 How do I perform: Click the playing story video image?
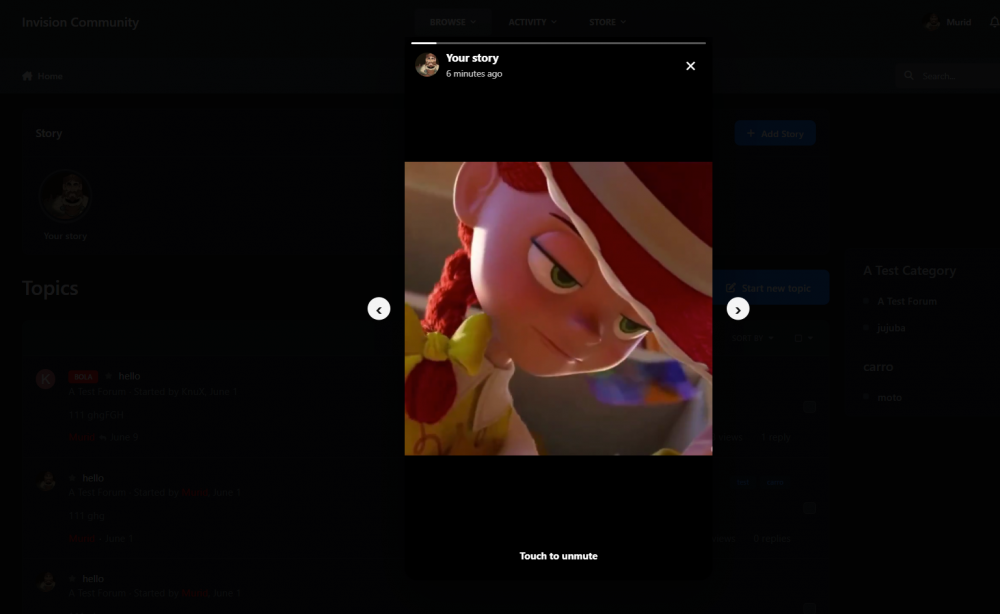(558, 309)
